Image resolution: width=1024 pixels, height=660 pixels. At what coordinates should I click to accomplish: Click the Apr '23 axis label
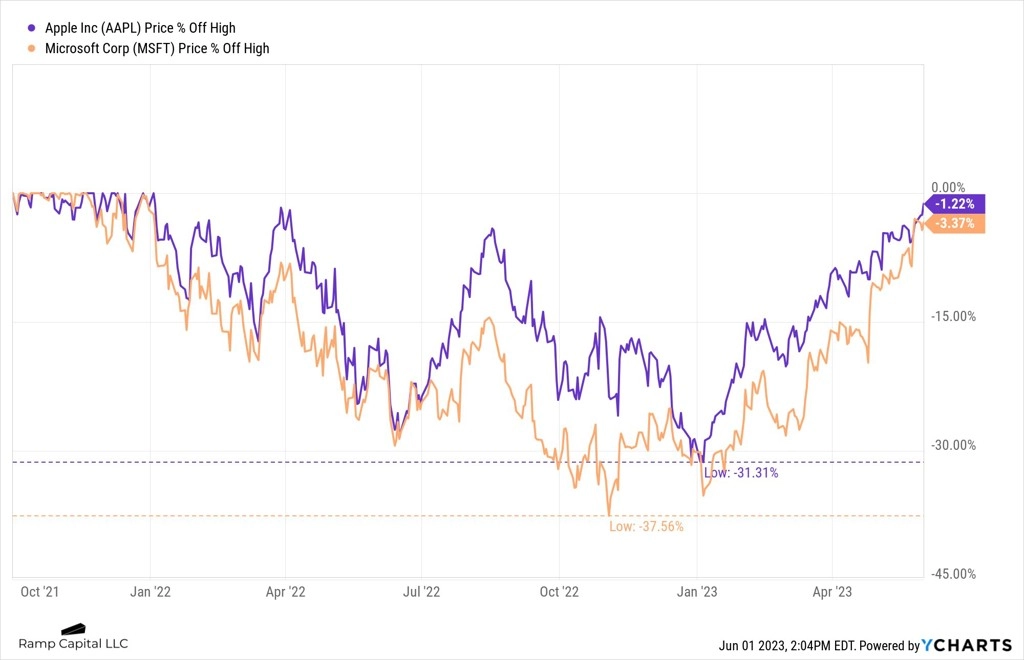pyautogui.click(x=832, y=592)
